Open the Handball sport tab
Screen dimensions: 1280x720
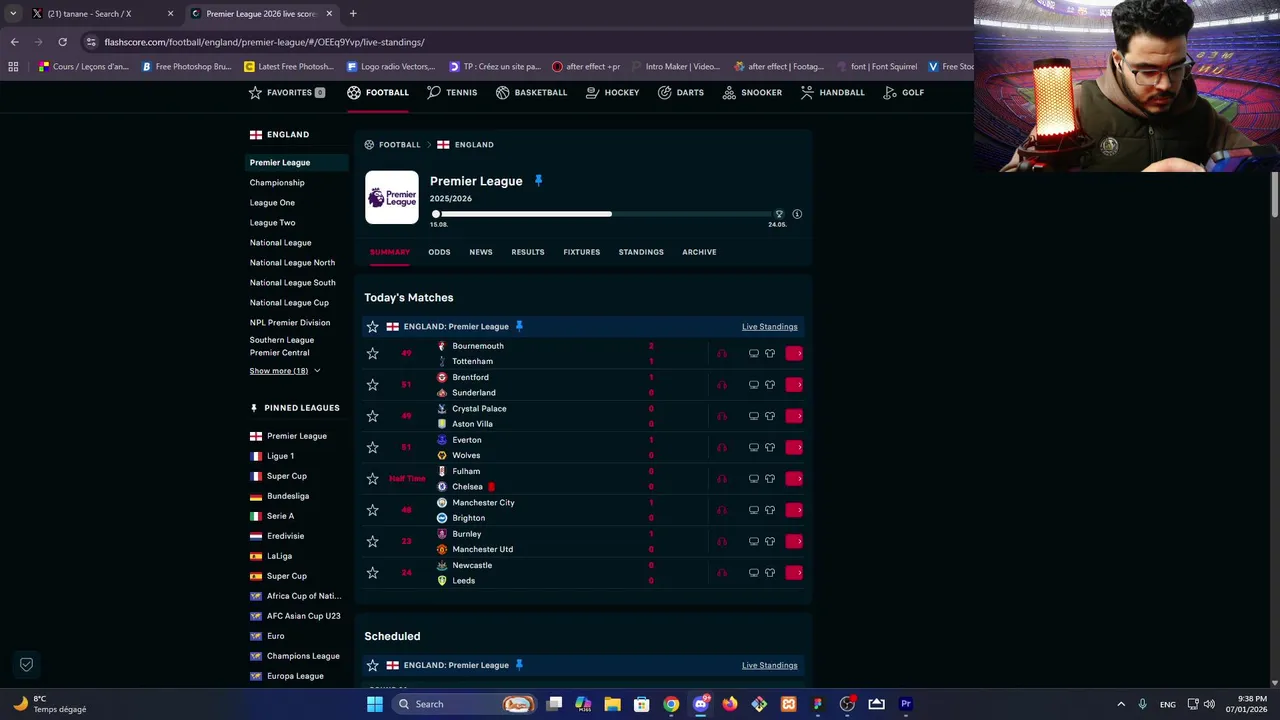[832, 92]
